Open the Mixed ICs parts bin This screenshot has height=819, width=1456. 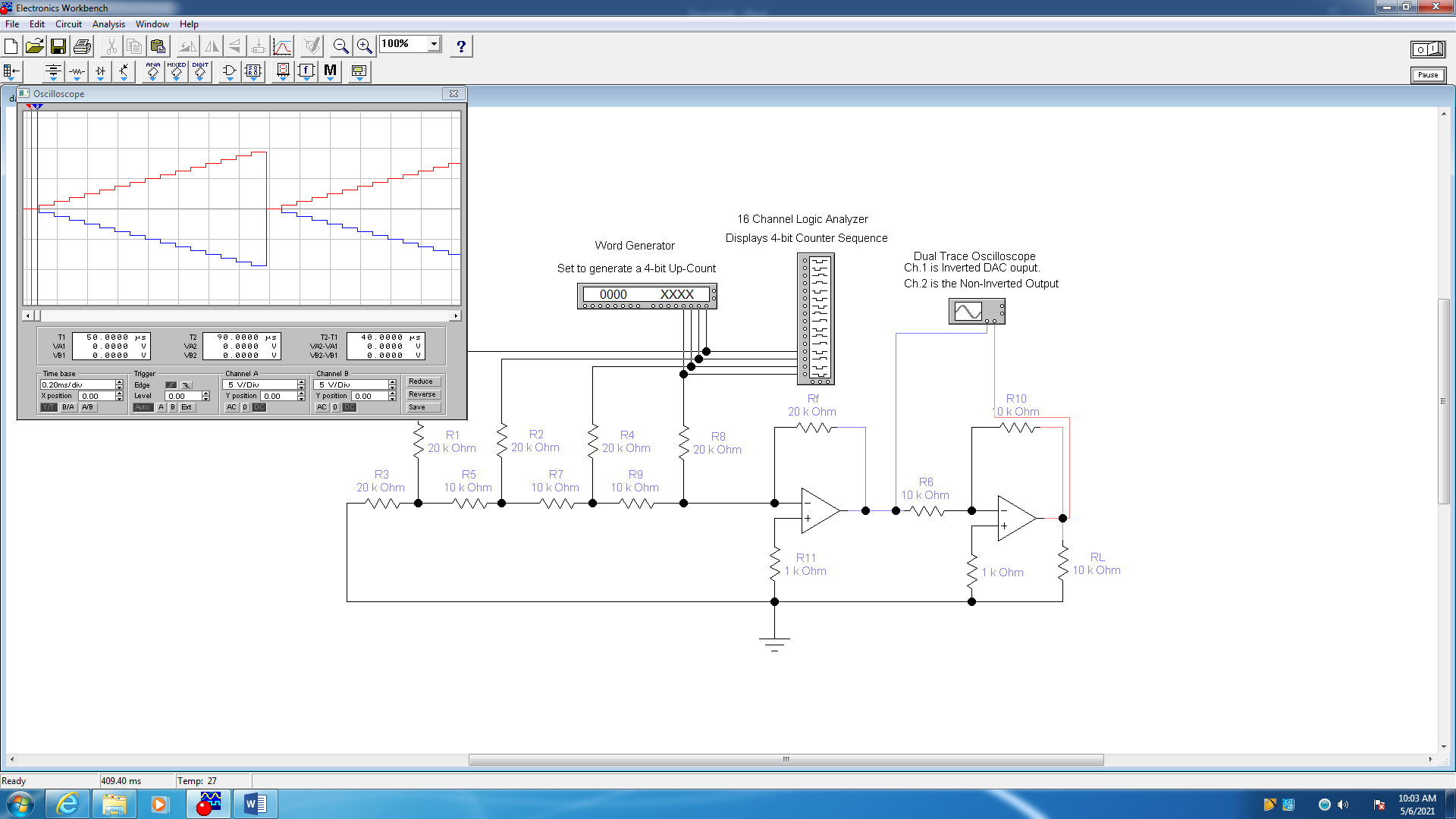pos(176,72)
